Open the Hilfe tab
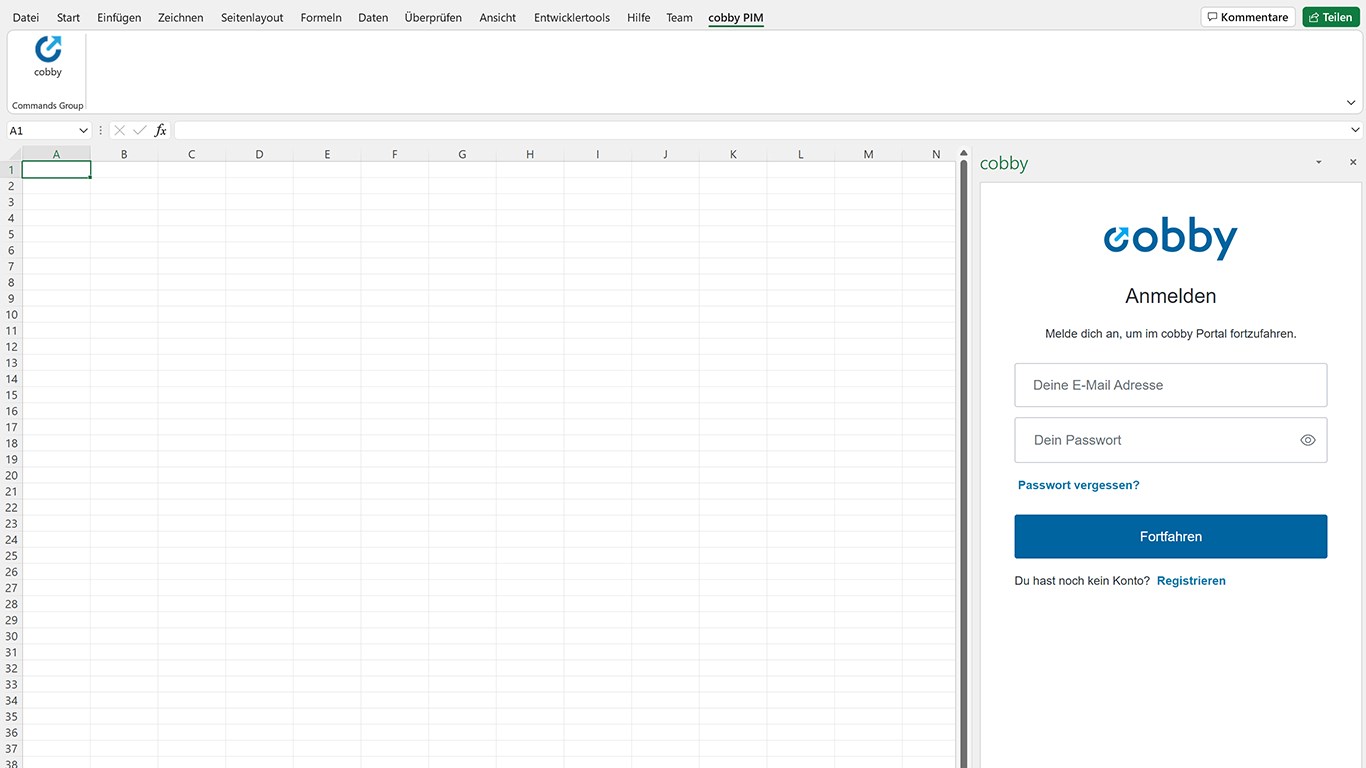The height and width of the screenshot is (768, 1366). (x=639, y=18)
